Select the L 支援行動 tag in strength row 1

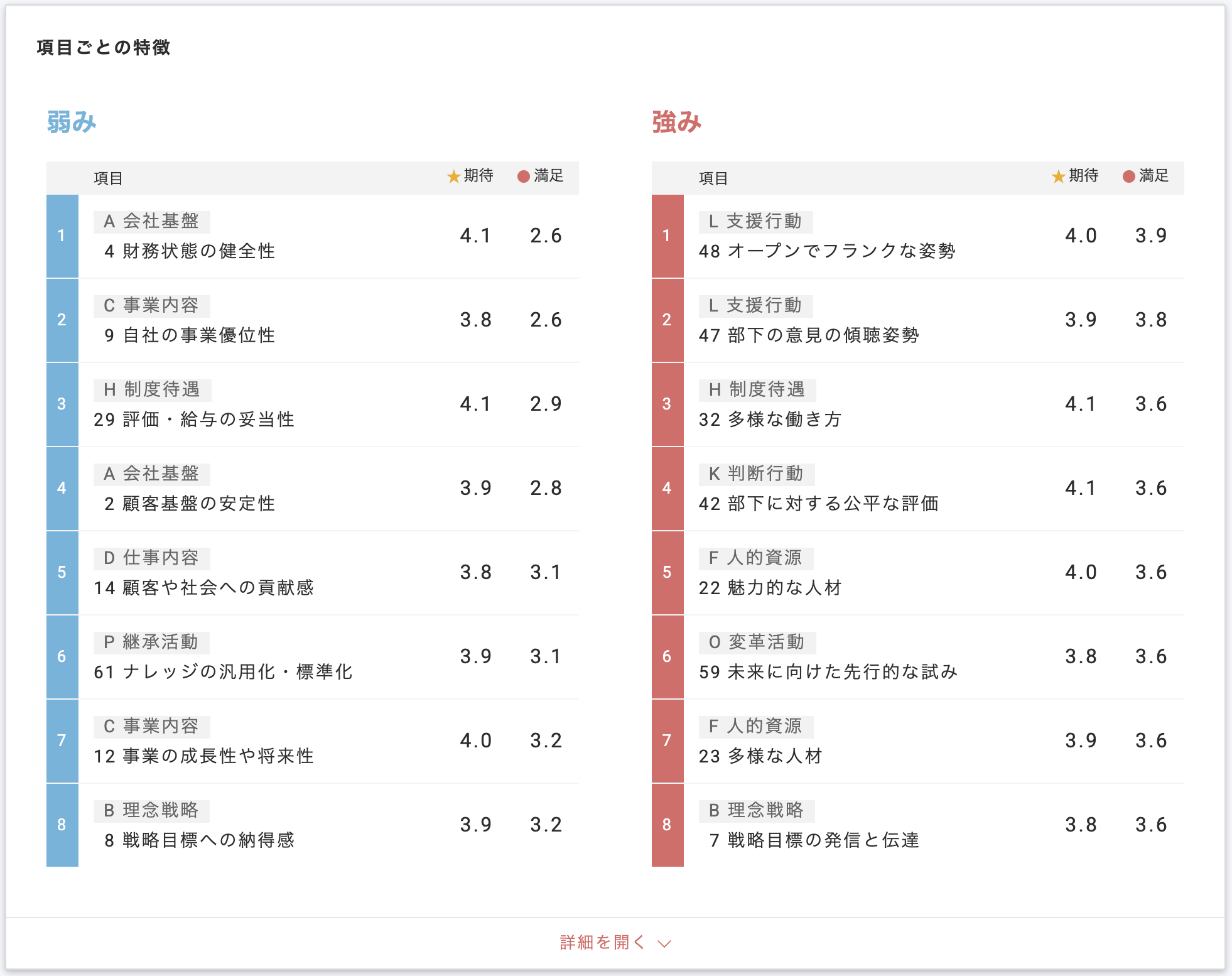755,222
